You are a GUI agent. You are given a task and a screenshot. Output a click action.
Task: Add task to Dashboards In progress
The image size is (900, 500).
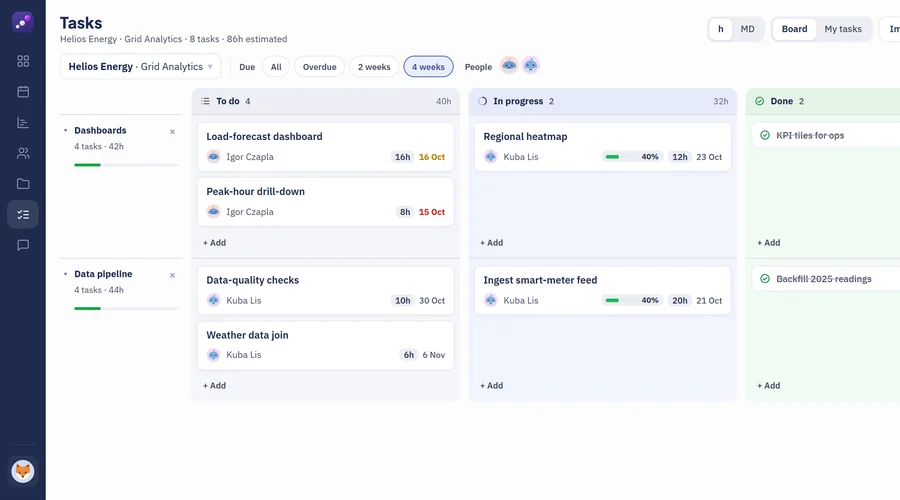click(x=492, y=243)
